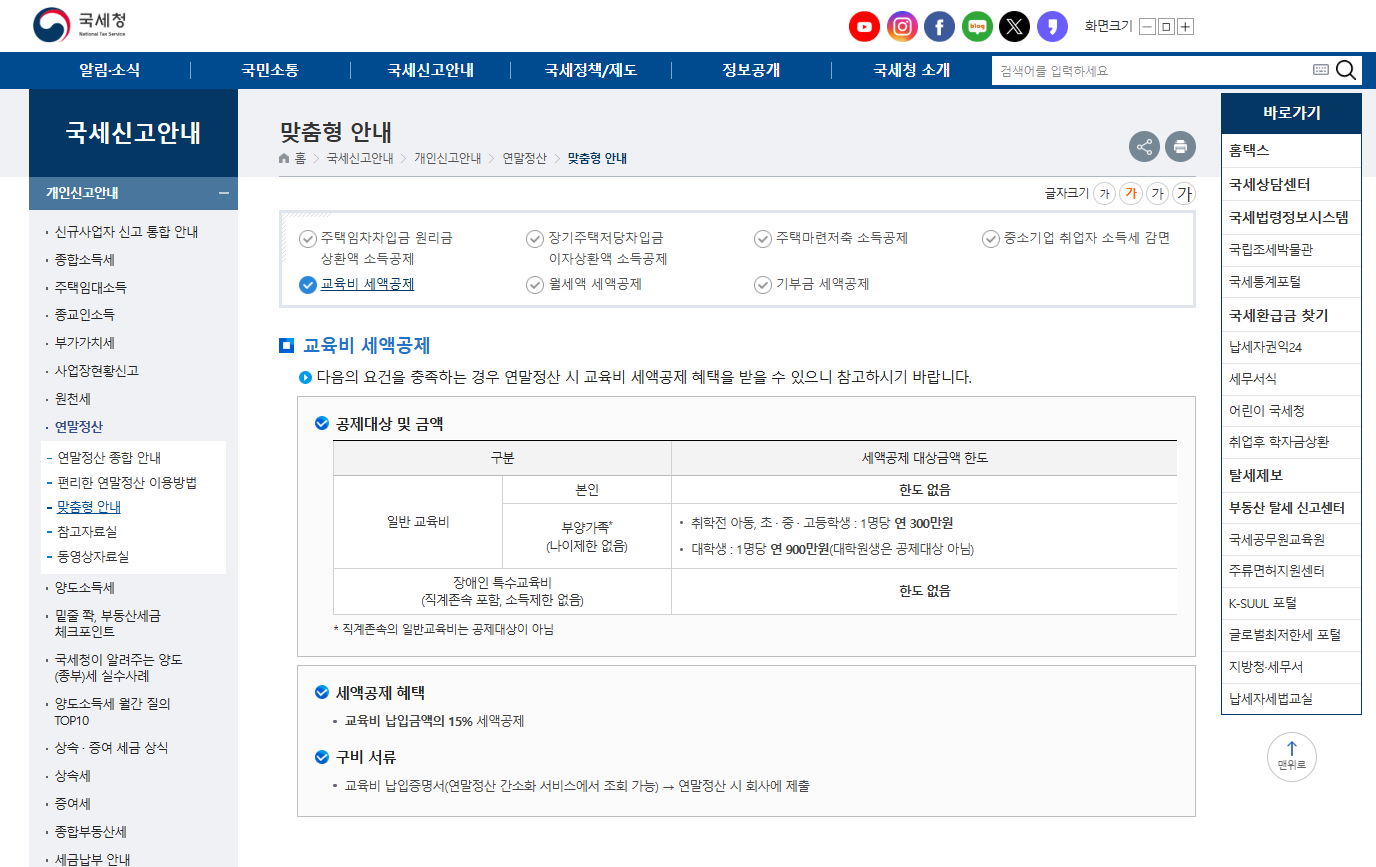Open the 정보공개 menu
This screenshot has height=867, width=1376.
coord(751,70)
